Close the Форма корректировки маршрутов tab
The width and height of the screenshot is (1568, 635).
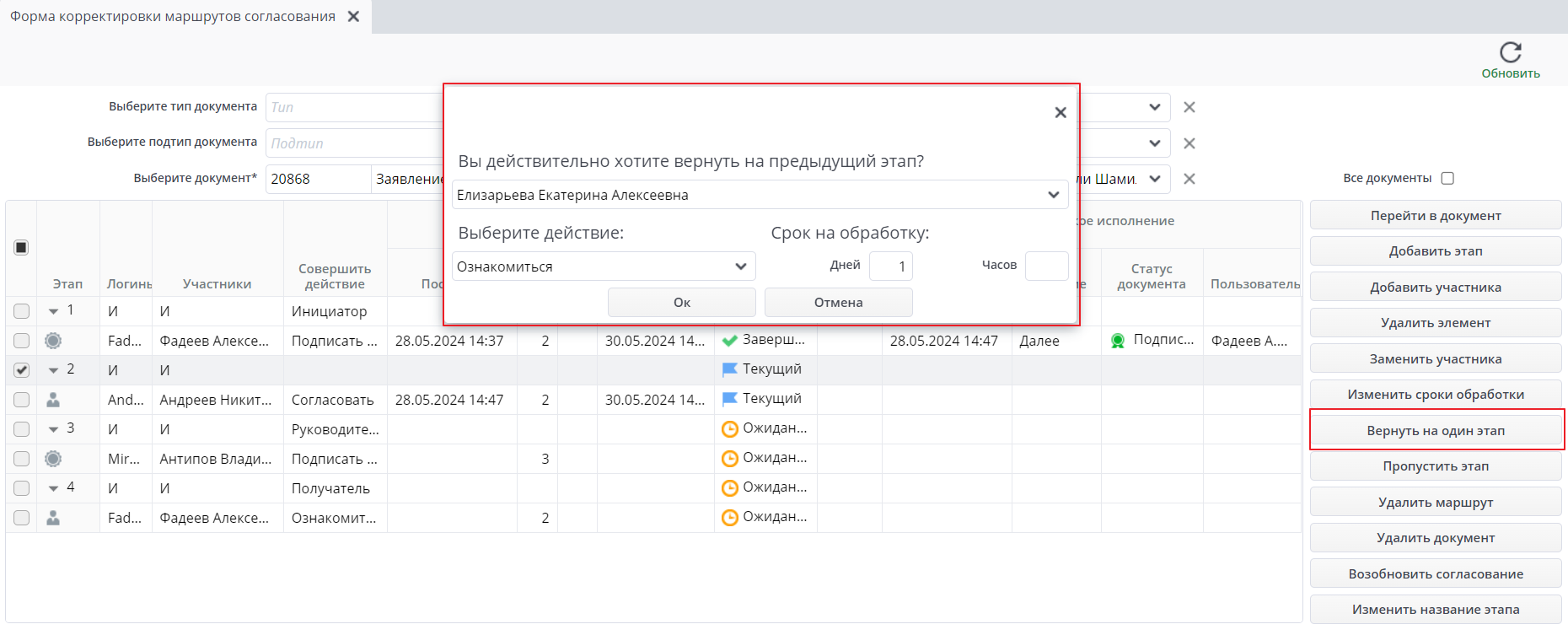pyautogui.click(x=354, y=16)
